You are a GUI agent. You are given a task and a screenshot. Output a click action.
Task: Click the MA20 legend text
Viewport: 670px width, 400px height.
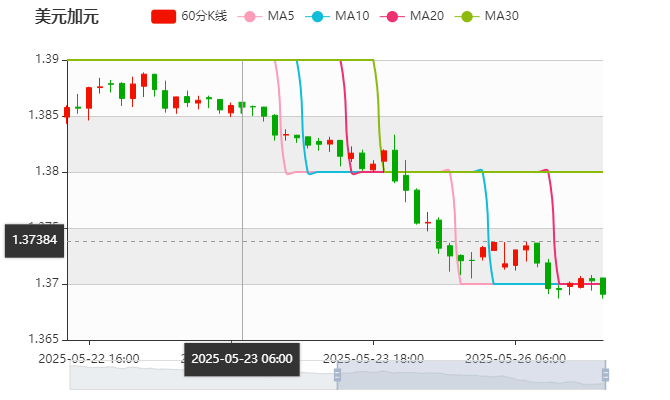click(427, 17)
